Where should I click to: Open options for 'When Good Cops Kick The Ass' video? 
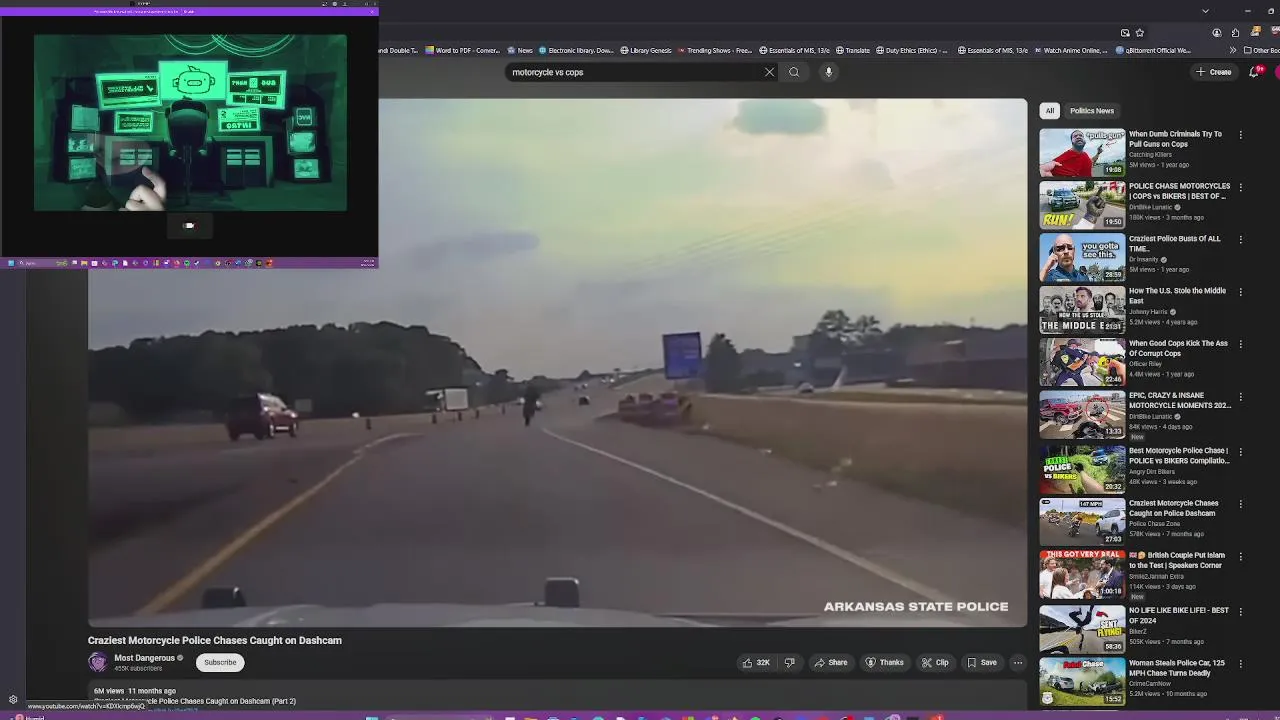tap(1241, 344)
